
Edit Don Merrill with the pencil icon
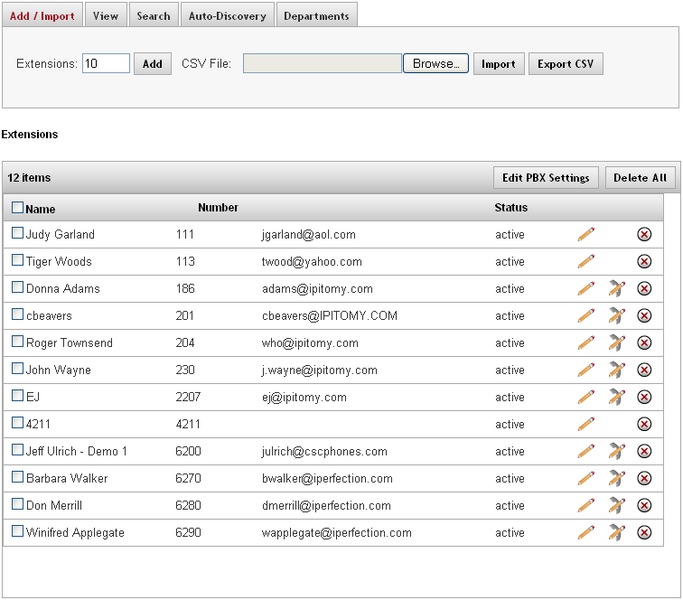tap(586, 505)
